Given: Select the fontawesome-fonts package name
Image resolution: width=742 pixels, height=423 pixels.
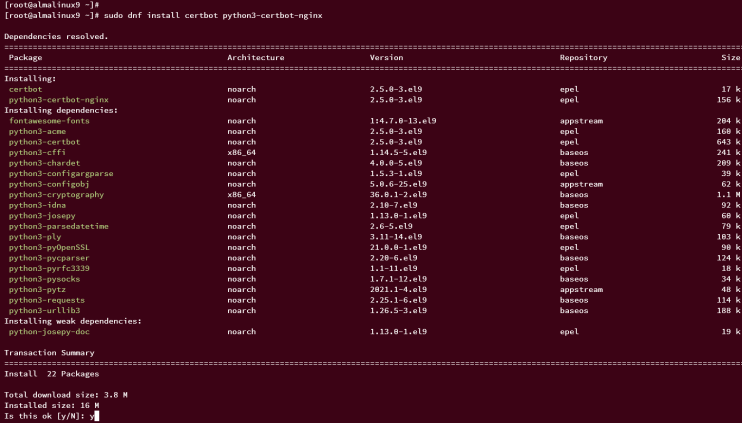Looking at the screenshot, I should coord(49,121).
